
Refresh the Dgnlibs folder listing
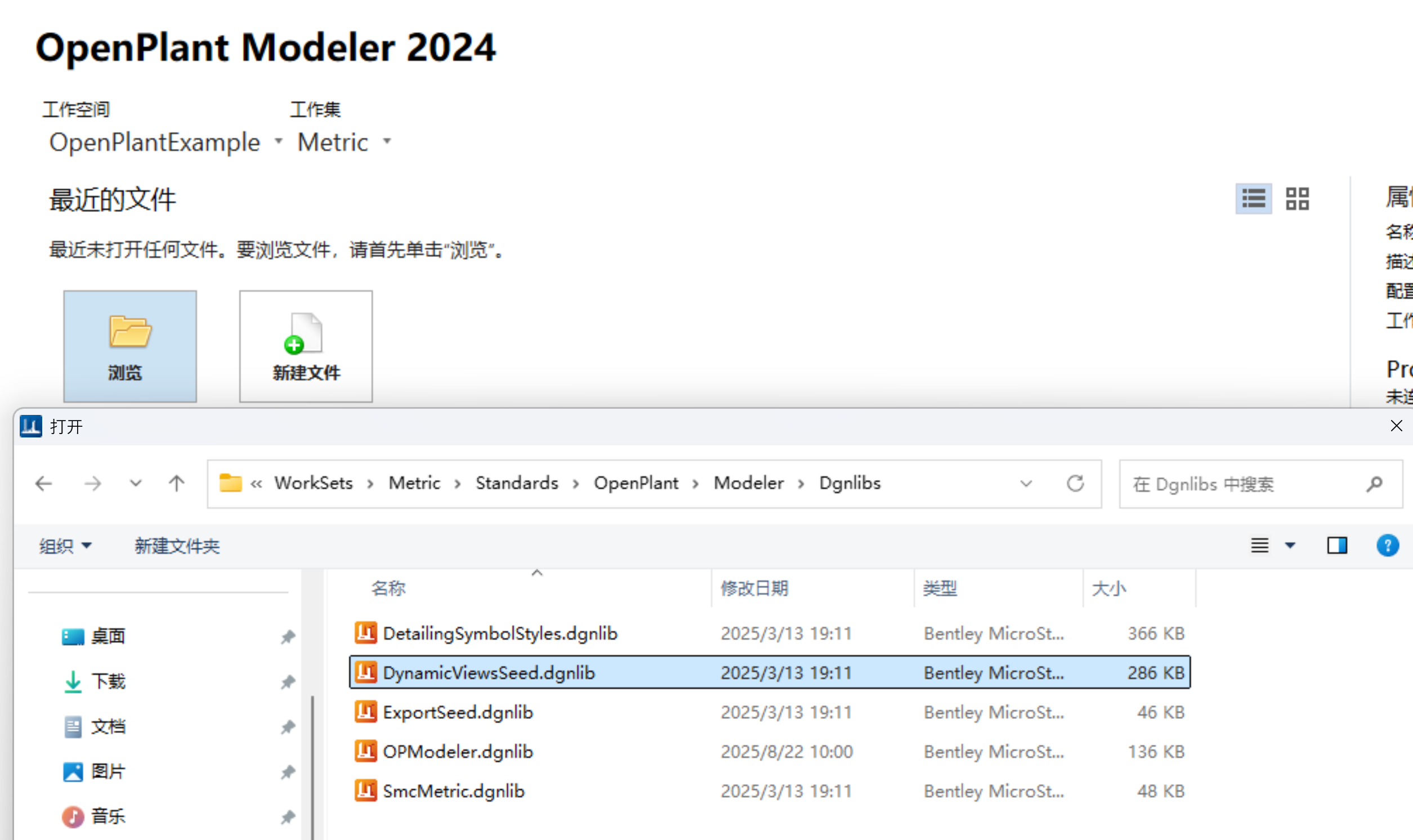coord(1075,484)
